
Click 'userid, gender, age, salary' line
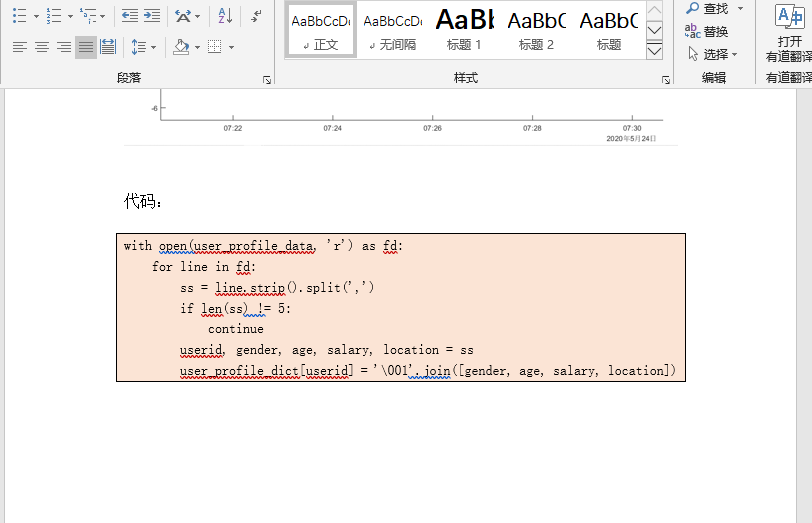(x=326, y=350)
